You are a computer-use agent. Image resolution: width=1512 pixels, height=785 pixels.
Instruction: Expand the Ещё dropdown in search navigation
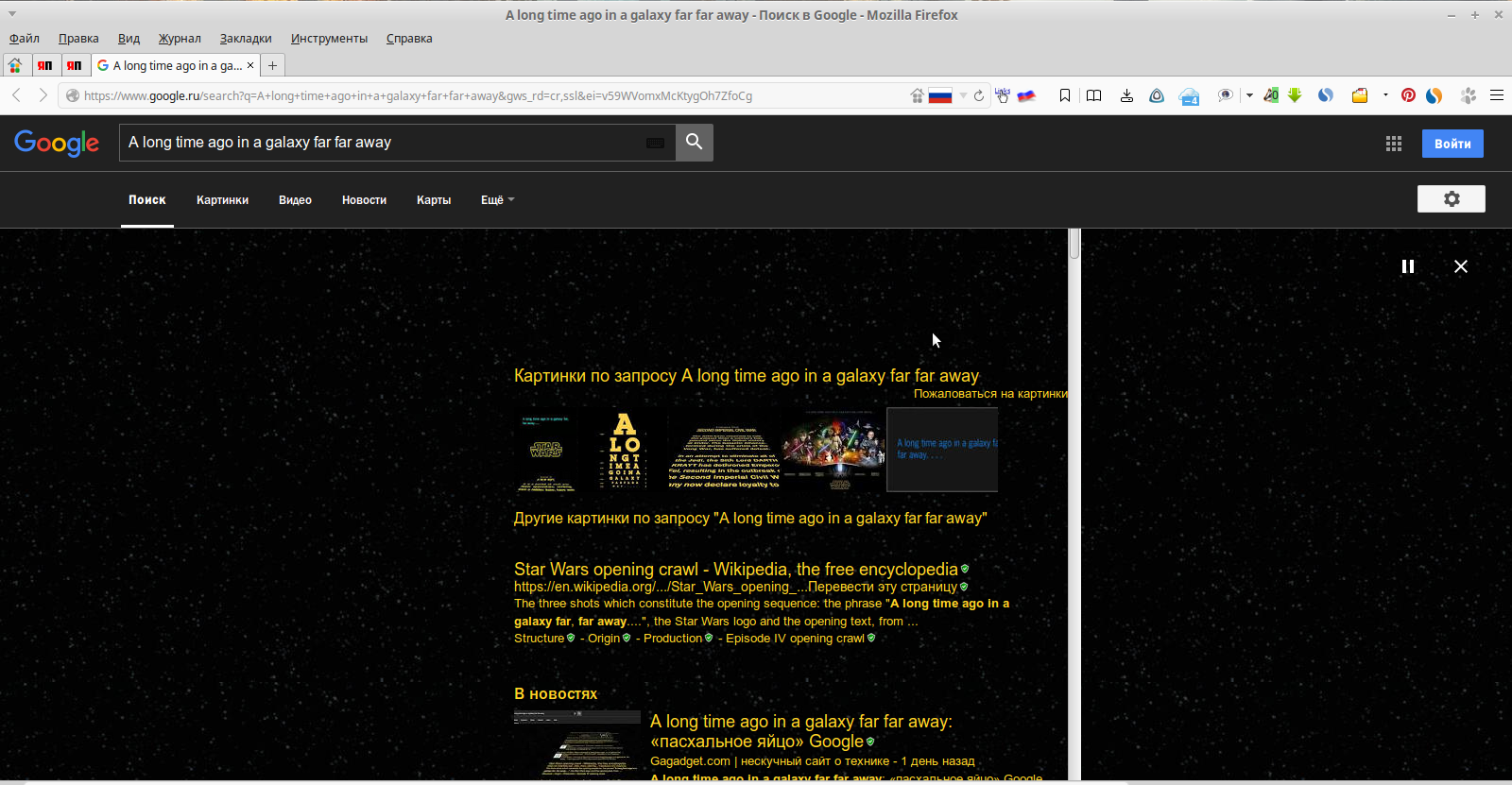(x=497, y=200)
